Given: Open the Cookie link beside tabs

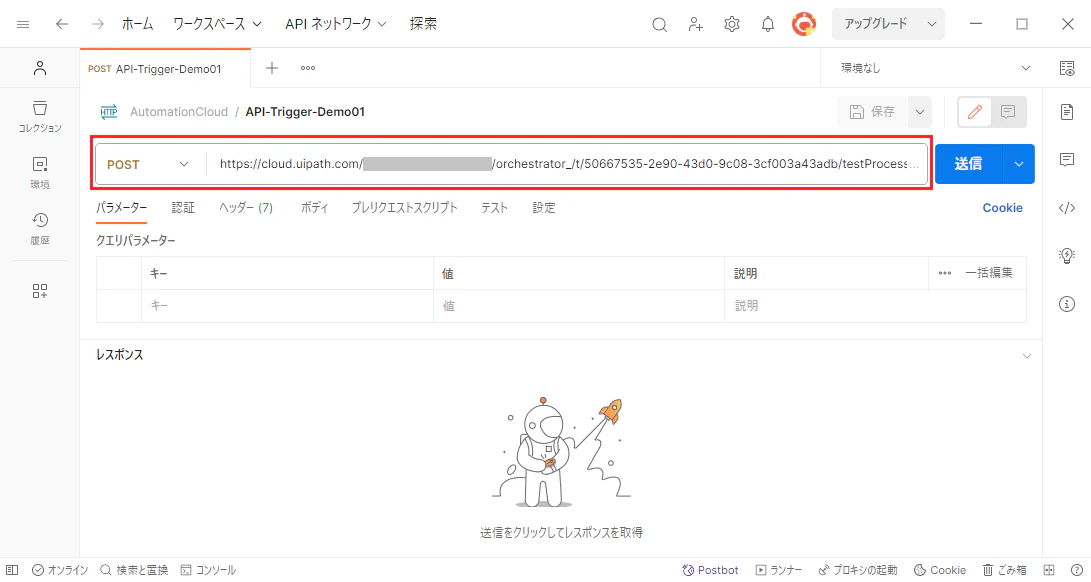Looking at the screenshot, I should [x=1002, y=207].
